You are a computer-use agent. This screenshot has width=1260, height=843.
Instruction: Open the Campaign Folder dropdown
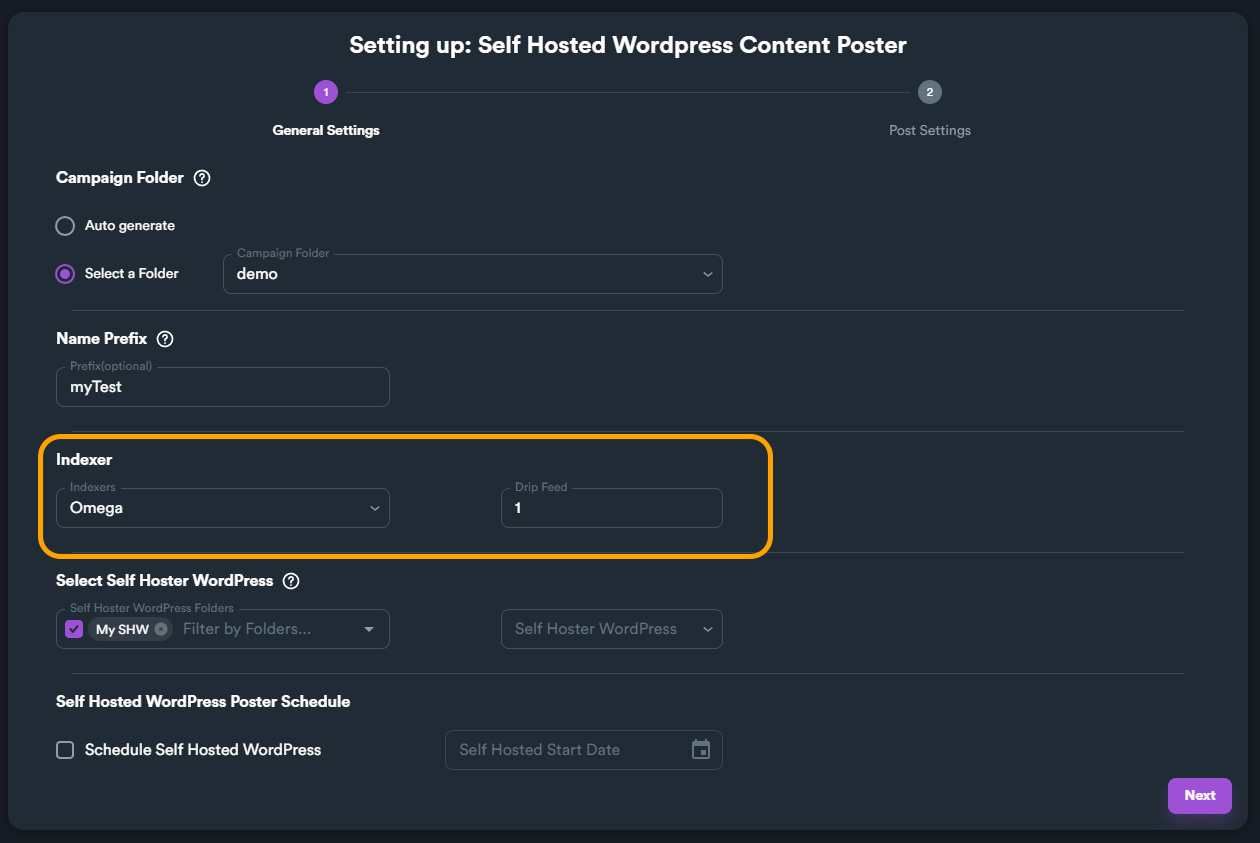tap(472, 274)
